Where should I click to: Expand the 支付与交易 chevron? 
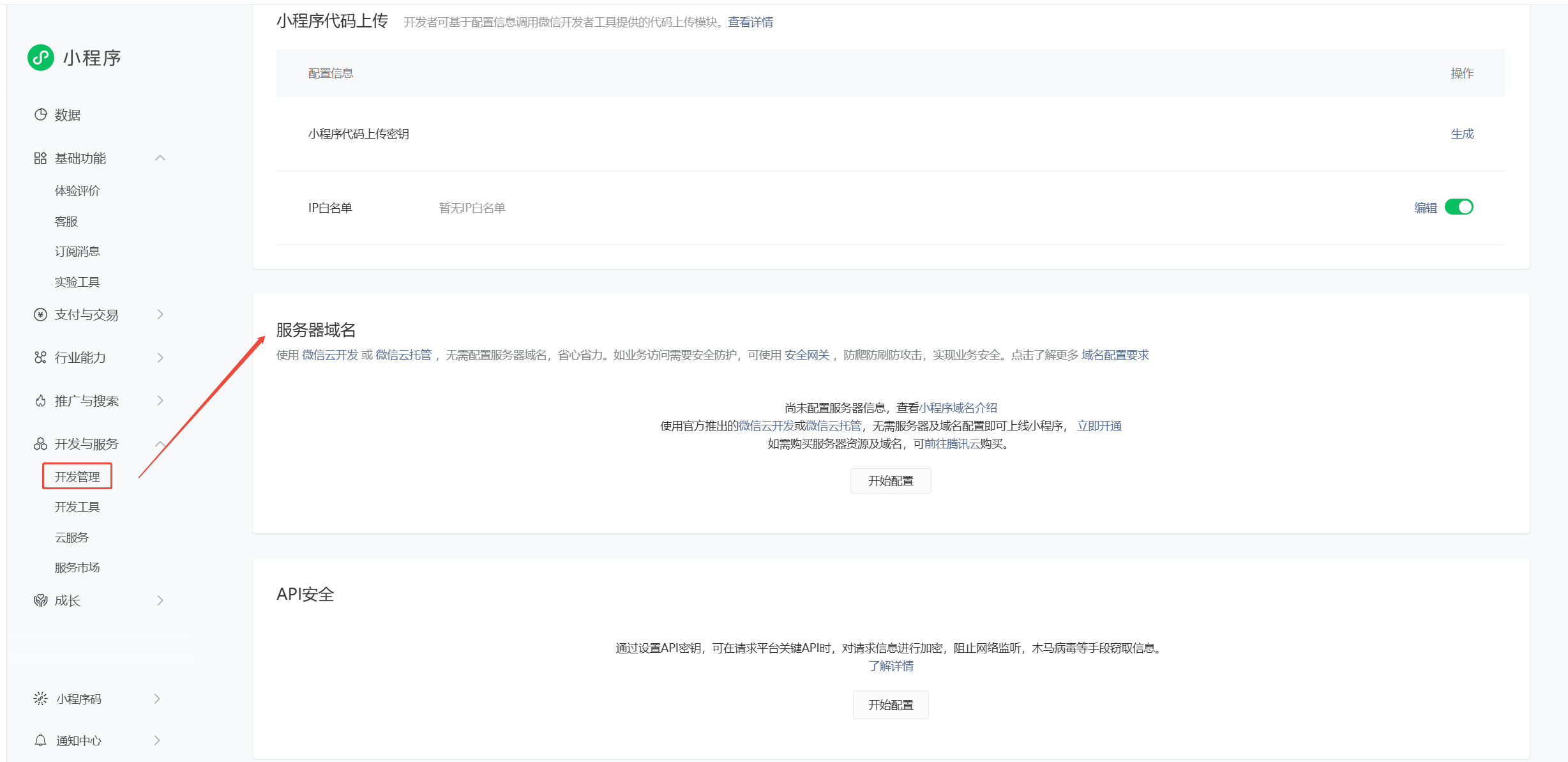pos(160,315)
